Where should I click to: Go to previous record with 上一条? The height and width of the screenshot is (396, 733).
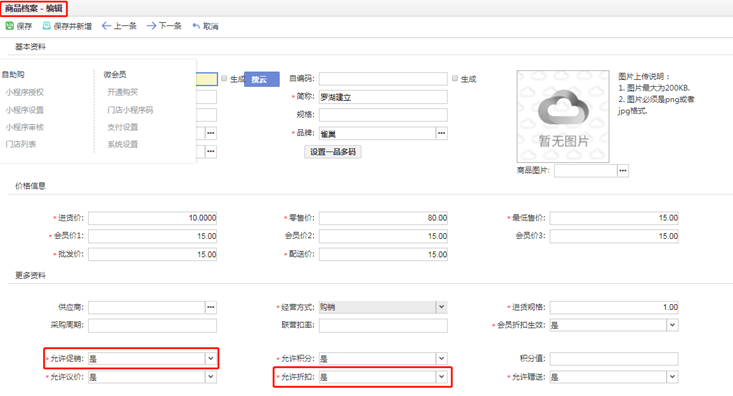[119, 26]
